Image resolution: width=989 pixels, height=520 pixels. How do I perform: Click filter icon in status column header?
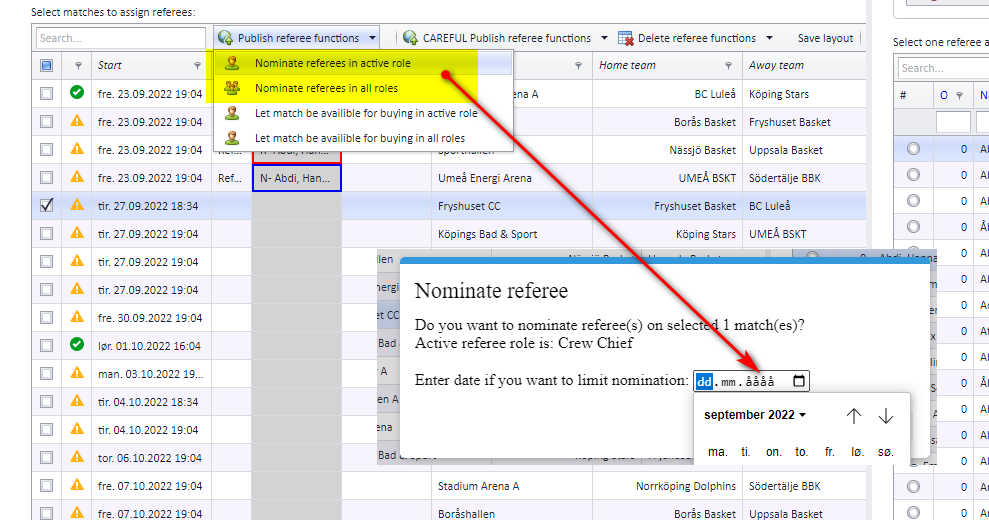click(78, 66)
